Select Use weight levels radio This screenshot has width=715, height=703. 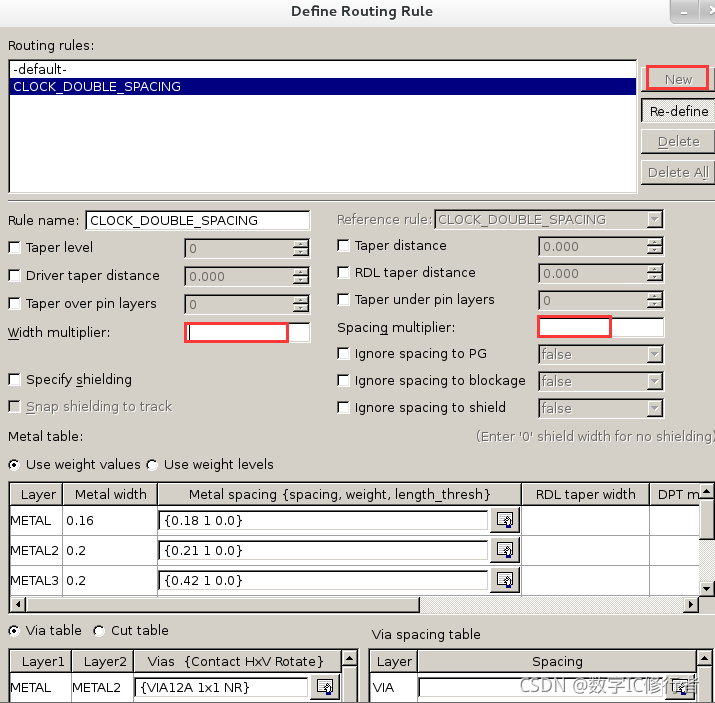coord(152,465)
